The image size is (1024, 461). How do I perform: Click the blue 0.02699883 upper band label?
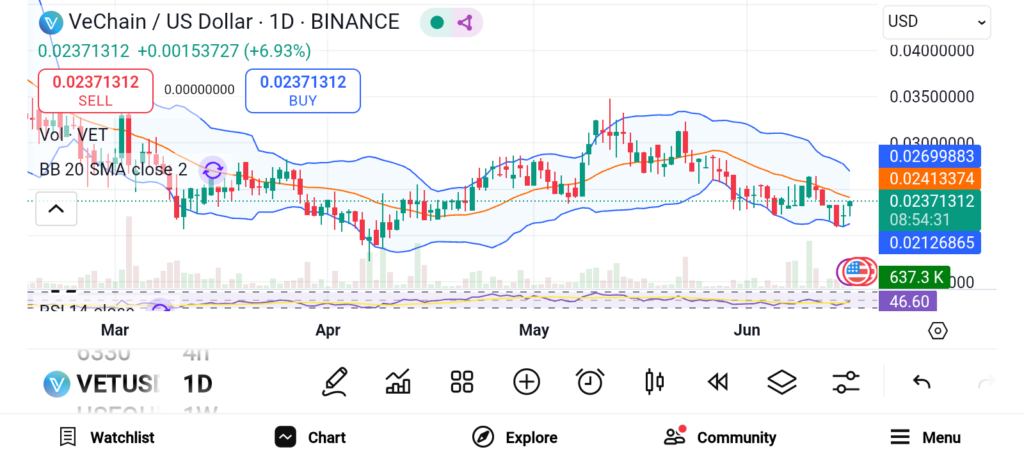click(x=929, y=156)
